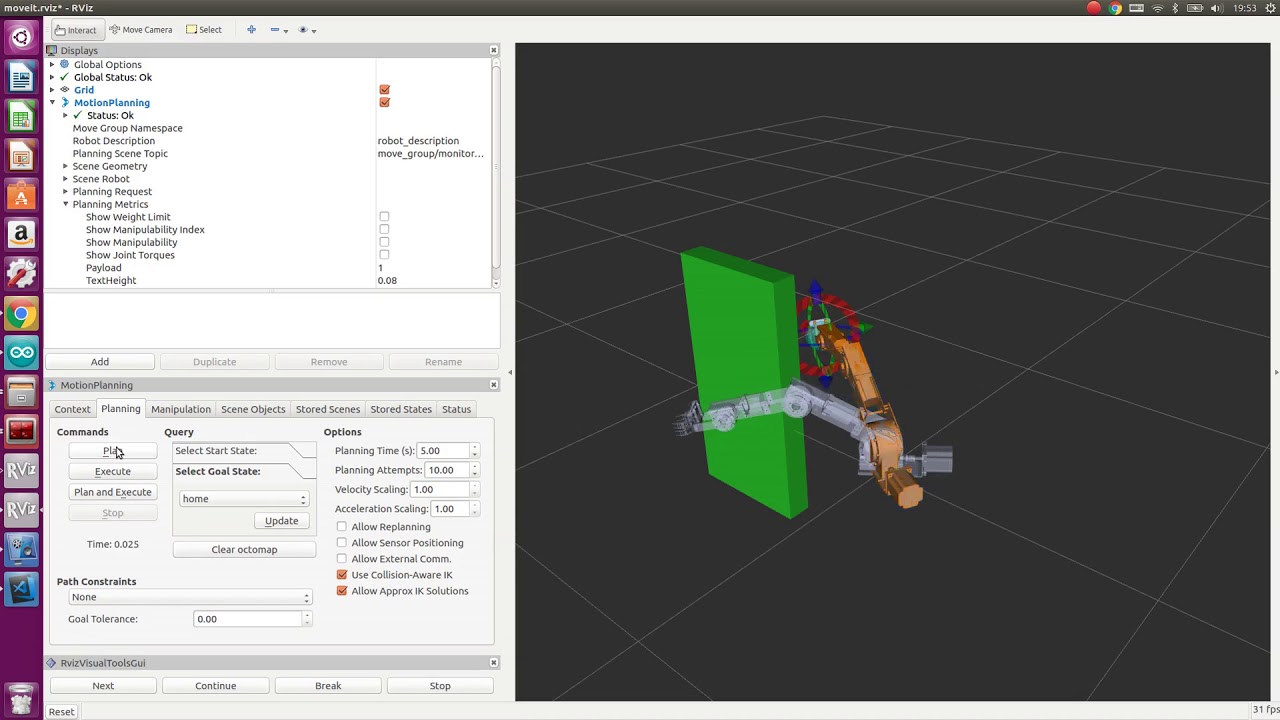Switch to the Context tab
Image resolution: width=1280 pixels, height=720 pixels.
coord(72,409)
